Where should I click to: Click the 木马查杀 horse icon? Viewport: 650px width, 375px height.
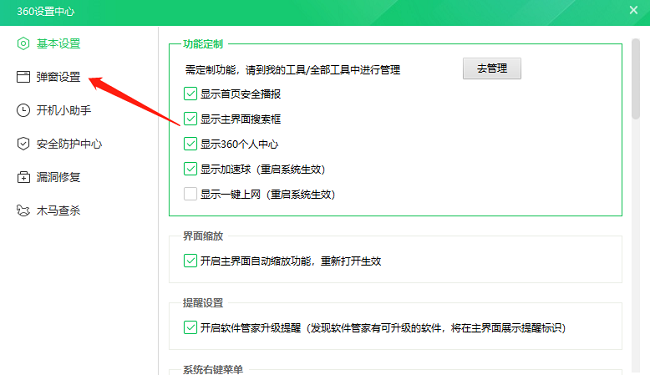coord(23,210)
